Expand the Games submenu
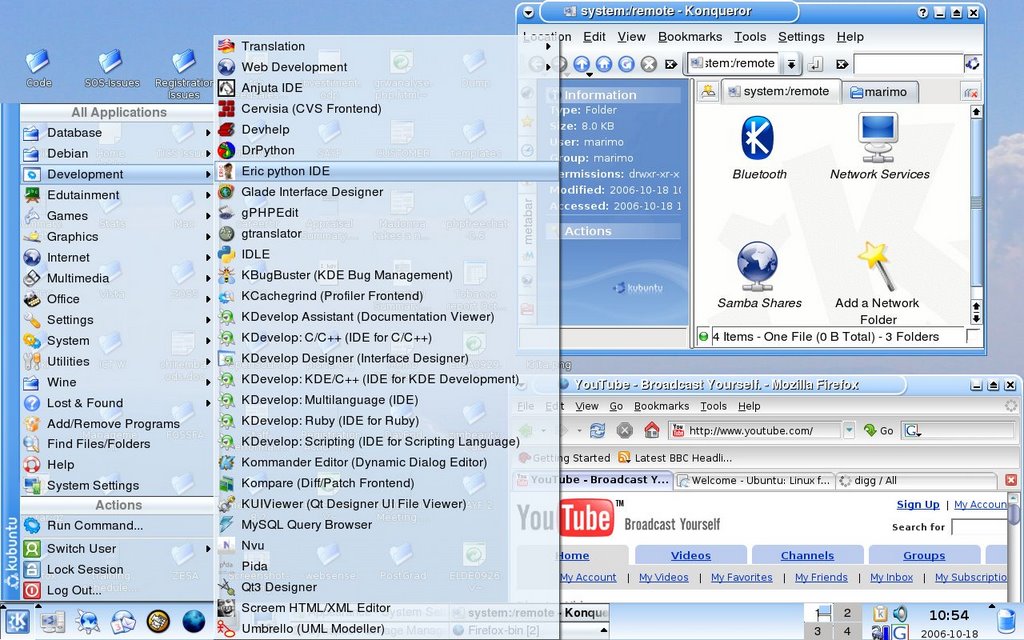This screenshot has height=640, width=1024. (x=117, y=216)
